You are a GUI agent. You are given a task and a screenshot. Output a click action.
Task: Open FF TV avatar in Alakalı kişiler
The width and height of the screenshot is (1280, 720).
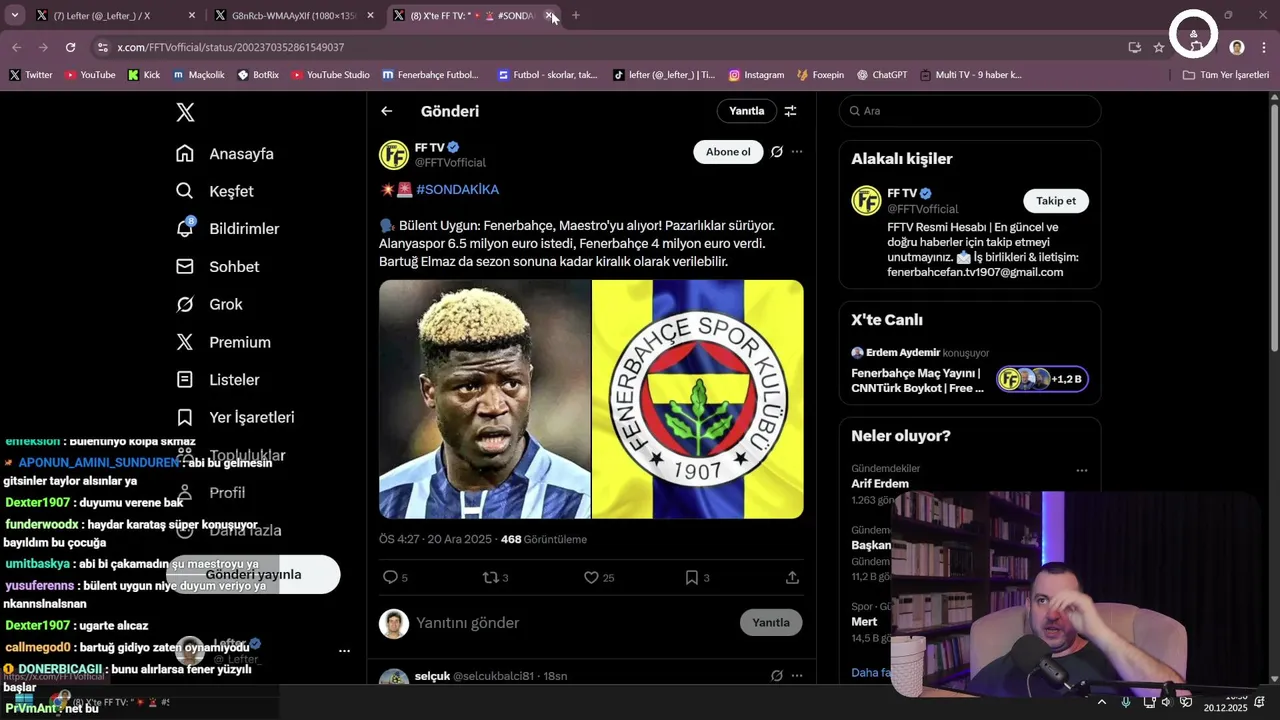coord(866,200)
